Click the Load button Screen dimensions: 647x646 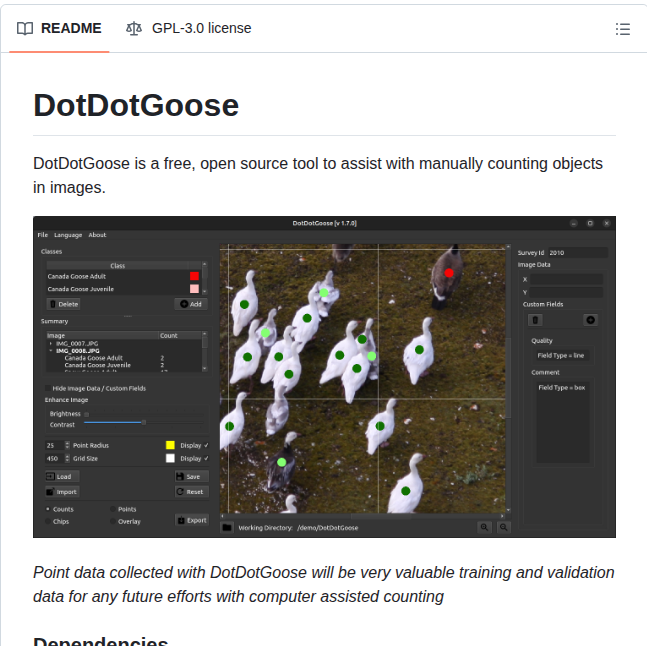click(62, 476)
